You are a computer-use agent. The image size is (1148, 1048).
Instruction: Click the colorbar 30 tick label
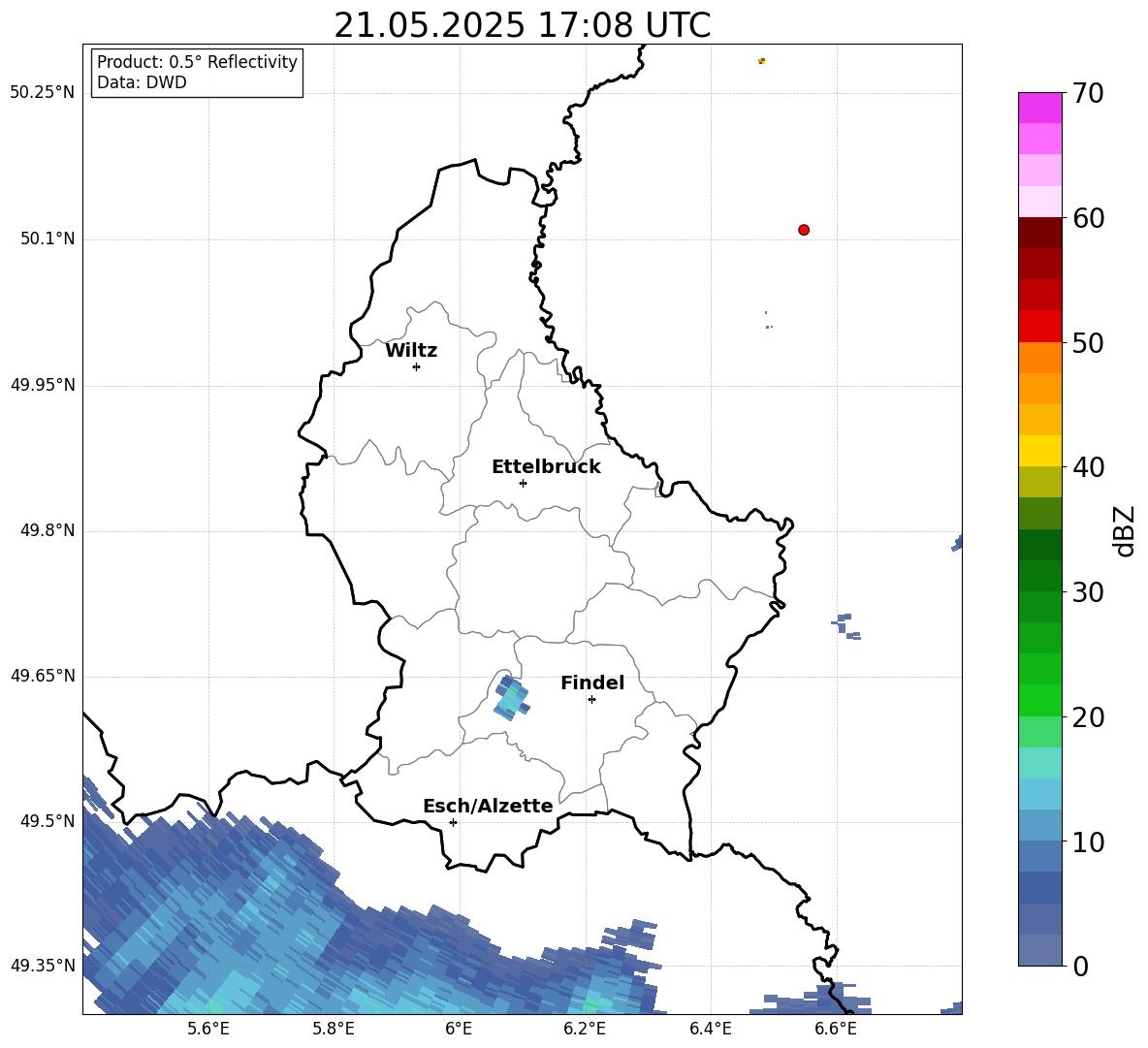(1088, 591)
